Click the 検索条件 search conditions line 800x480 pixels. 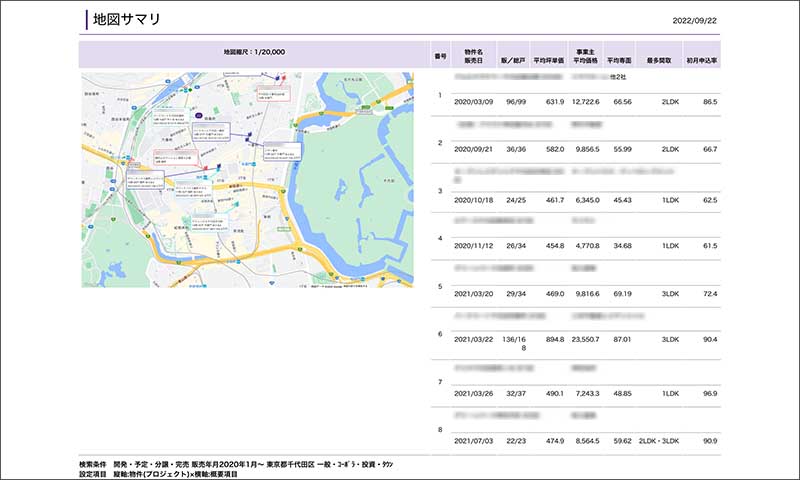[x=236, y=465]
